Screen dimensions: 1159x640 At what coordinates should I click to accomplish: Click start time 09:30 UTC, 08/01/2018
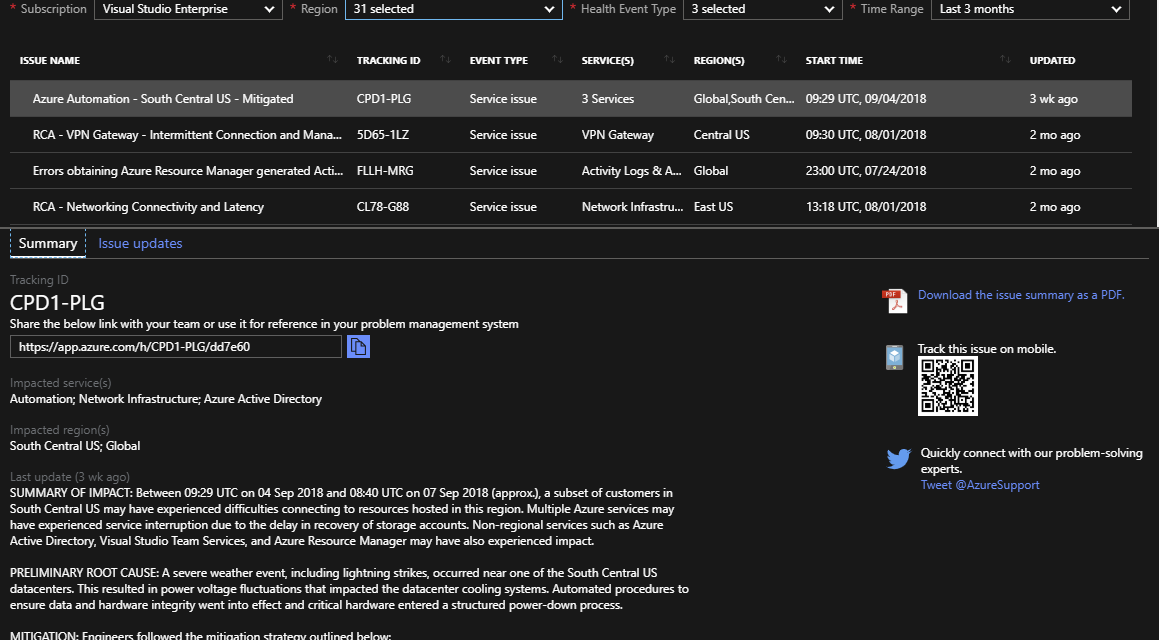pyautogui.click(x=866, y=135)
